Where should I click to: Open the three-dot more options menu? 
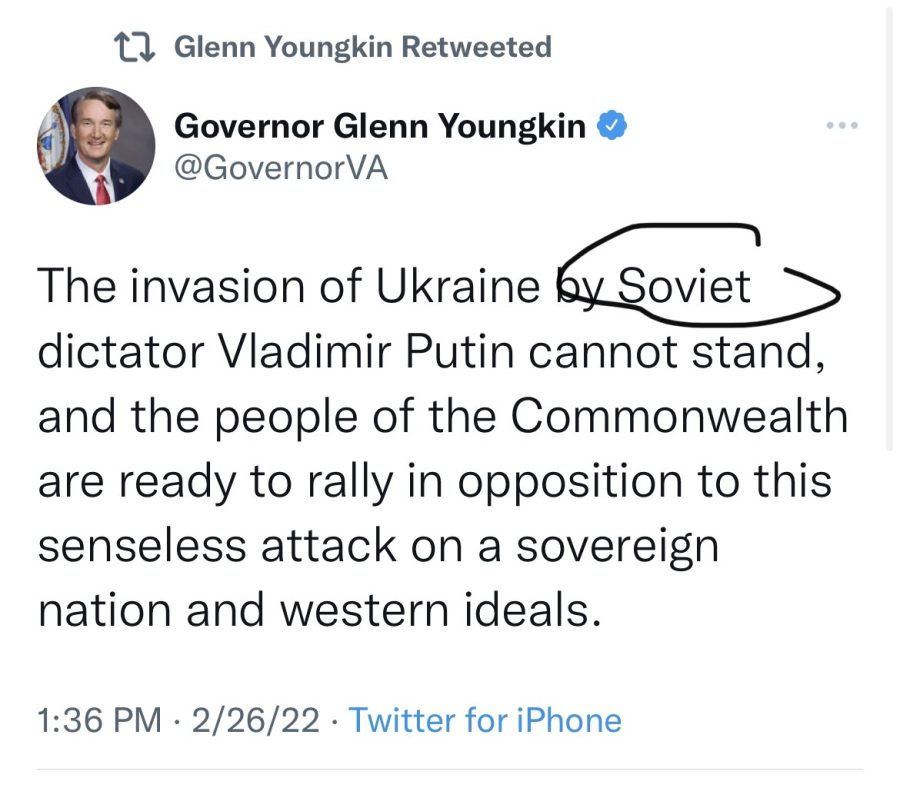pyautogui.click(x=842, y=125)
